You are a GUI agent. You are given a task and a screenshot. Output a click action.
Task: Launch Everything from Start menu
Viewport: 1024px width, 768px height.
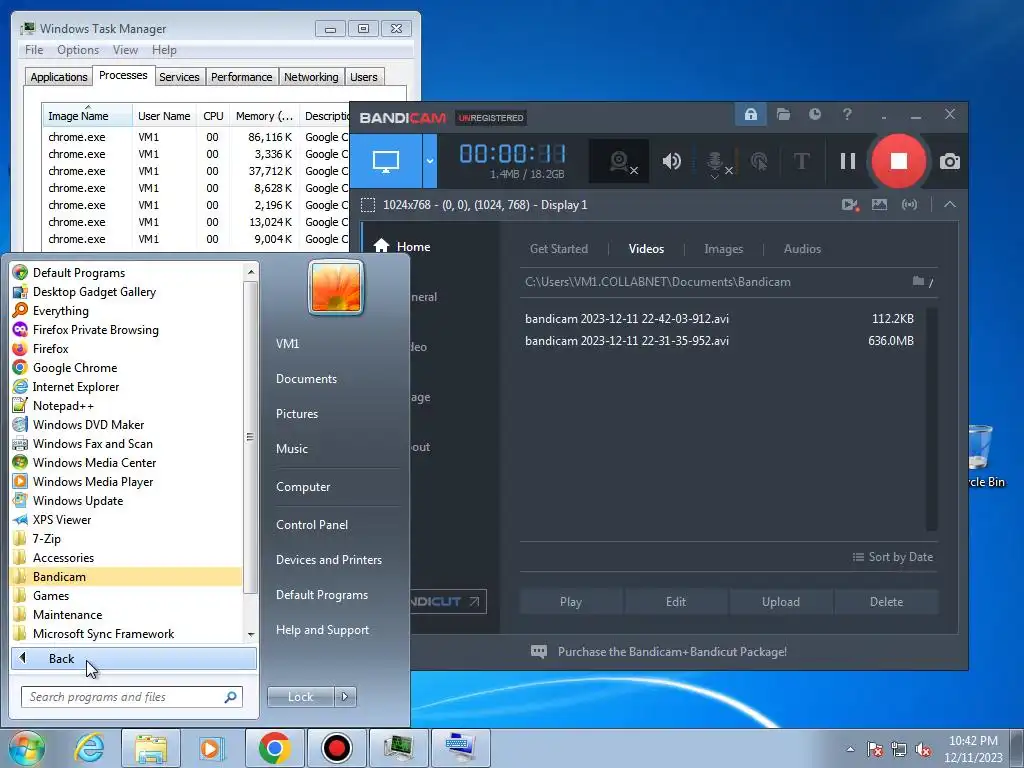coord(127,311)
